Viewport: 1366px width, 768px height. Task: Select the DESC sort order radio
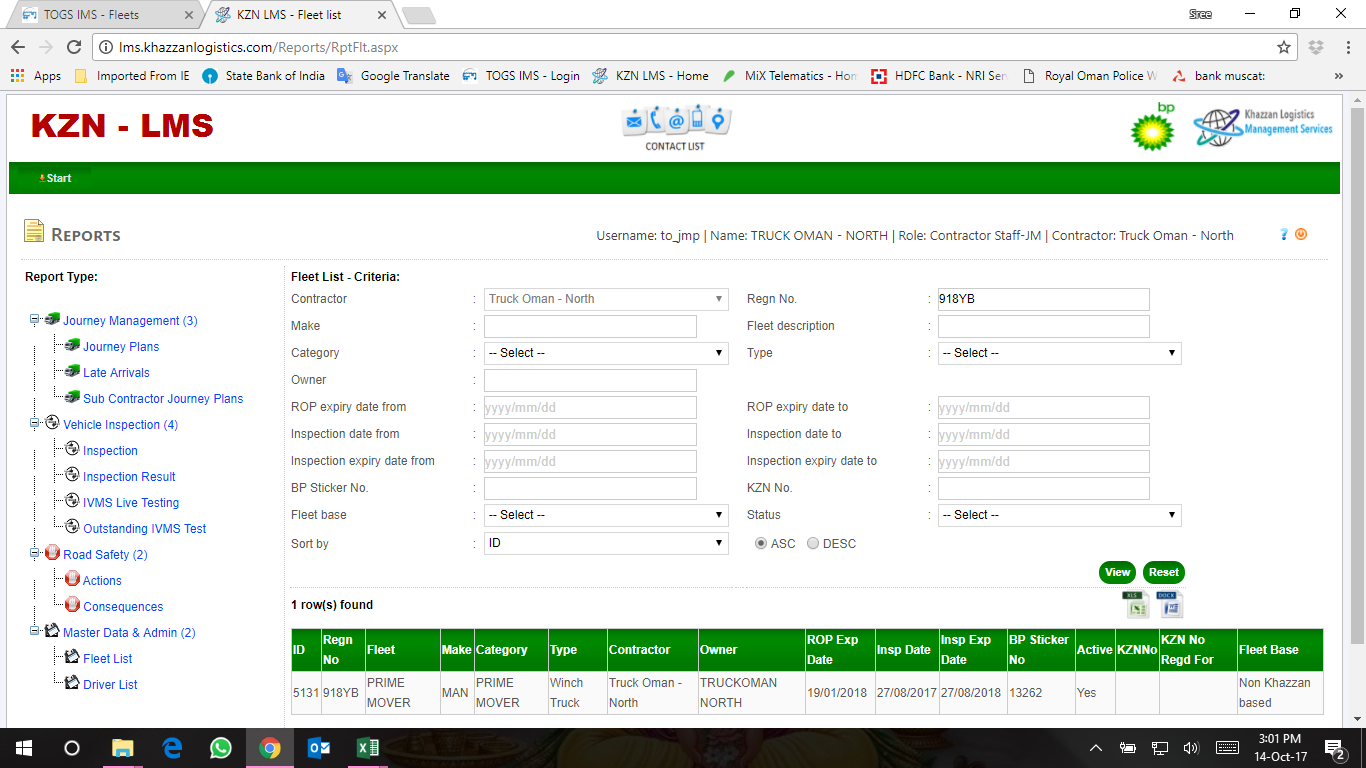pyautogui.click(x=813, y=543)
